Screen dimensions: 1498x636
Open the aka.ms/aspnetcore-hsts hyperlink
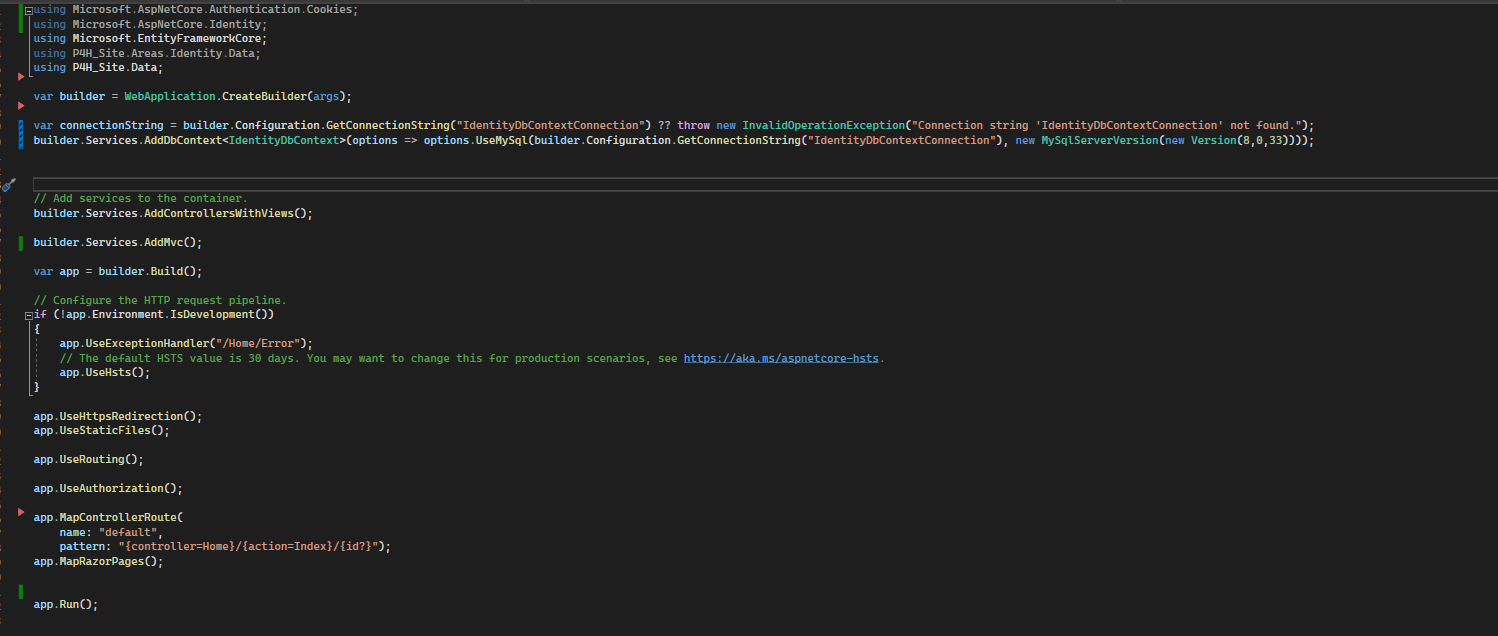779,357
